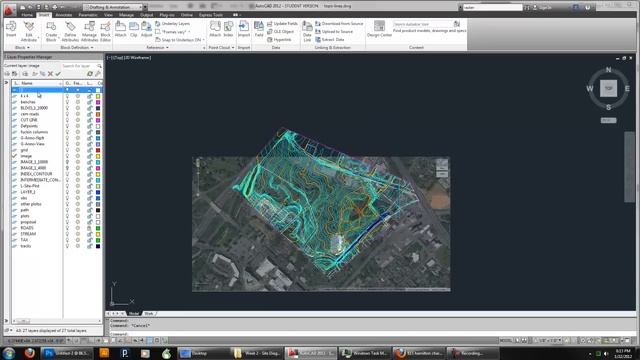640x360 pixels.
Task: Select the Create Block tool
Action: [x=51, y=31]
